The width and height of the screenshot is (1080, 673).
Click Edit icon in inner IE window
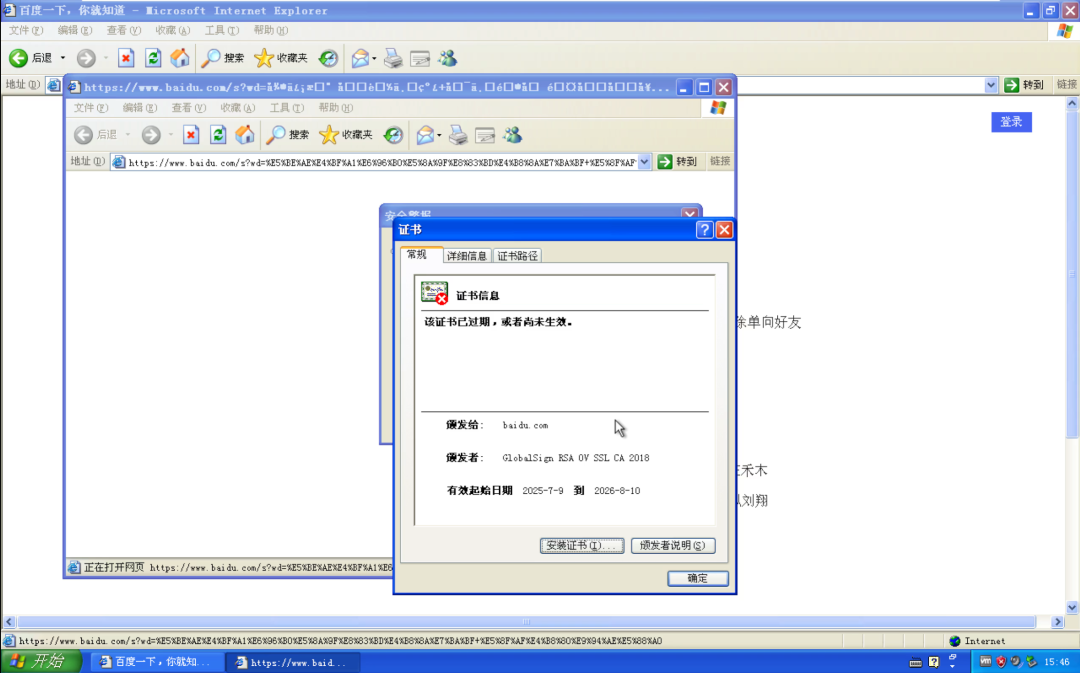pyautogui.click(x=485, y=135)
